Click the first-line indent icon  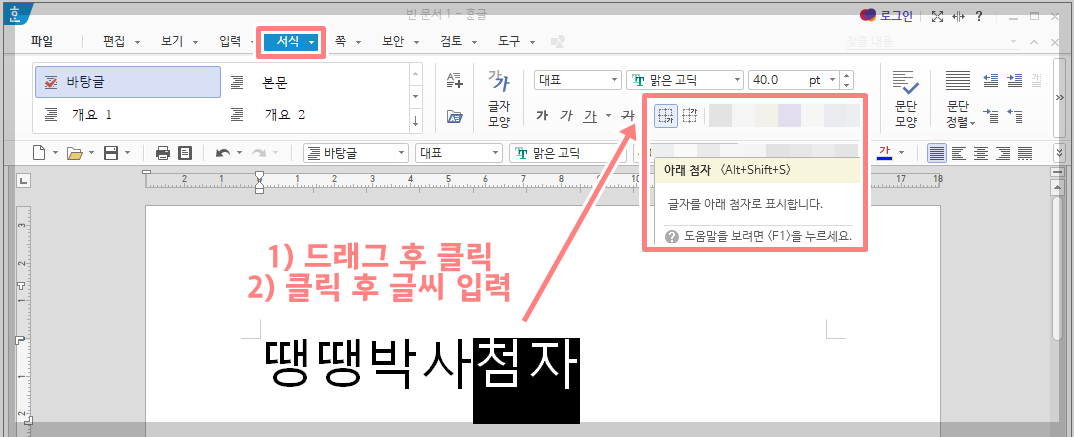point(990,116)
